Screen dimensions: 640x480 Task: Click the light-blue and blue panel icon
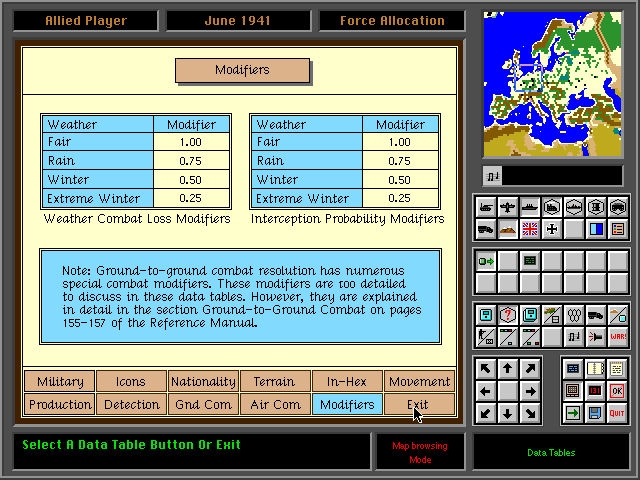596,229
